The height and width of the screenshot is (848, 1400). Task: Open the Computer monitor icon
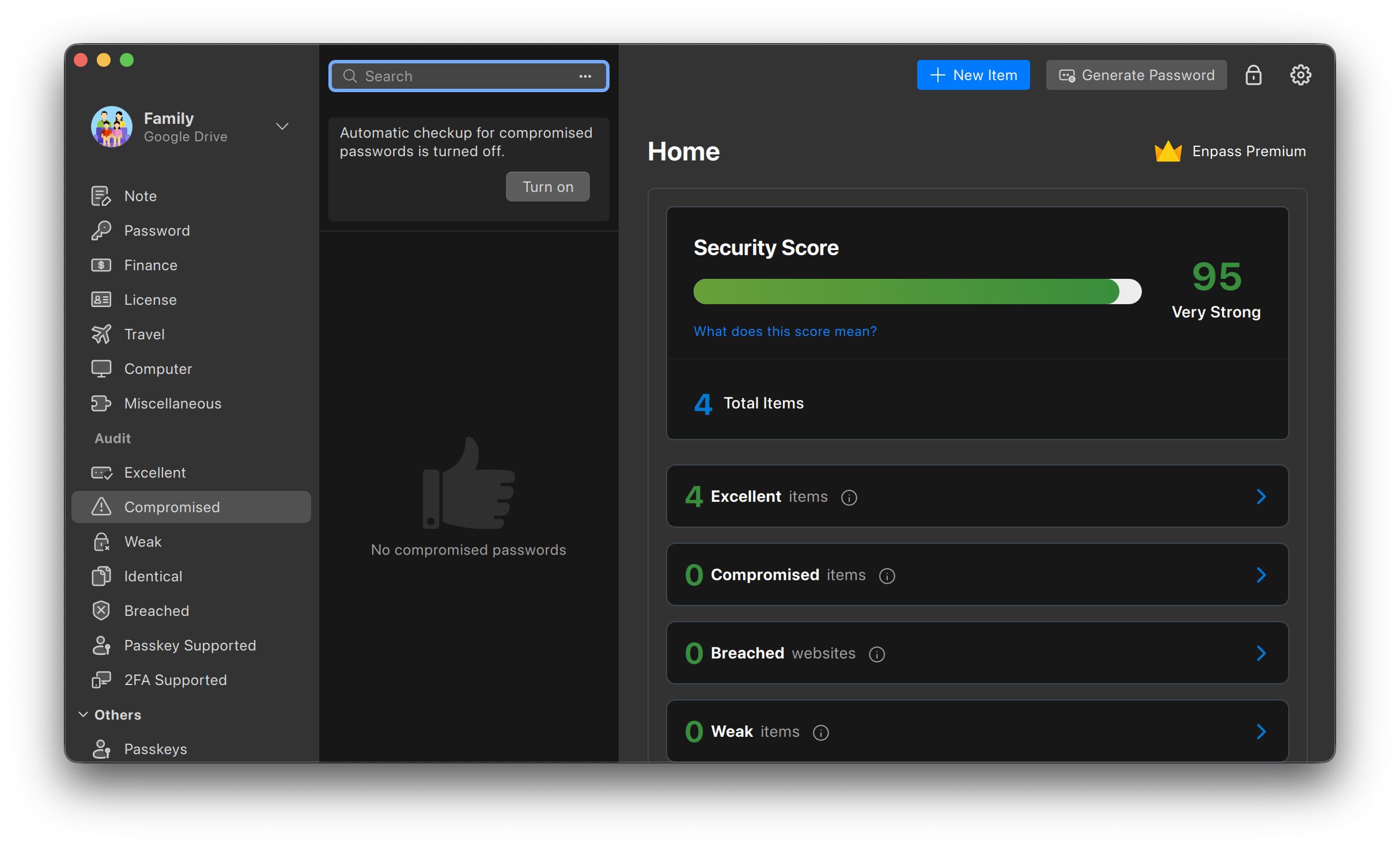(101, 369)
